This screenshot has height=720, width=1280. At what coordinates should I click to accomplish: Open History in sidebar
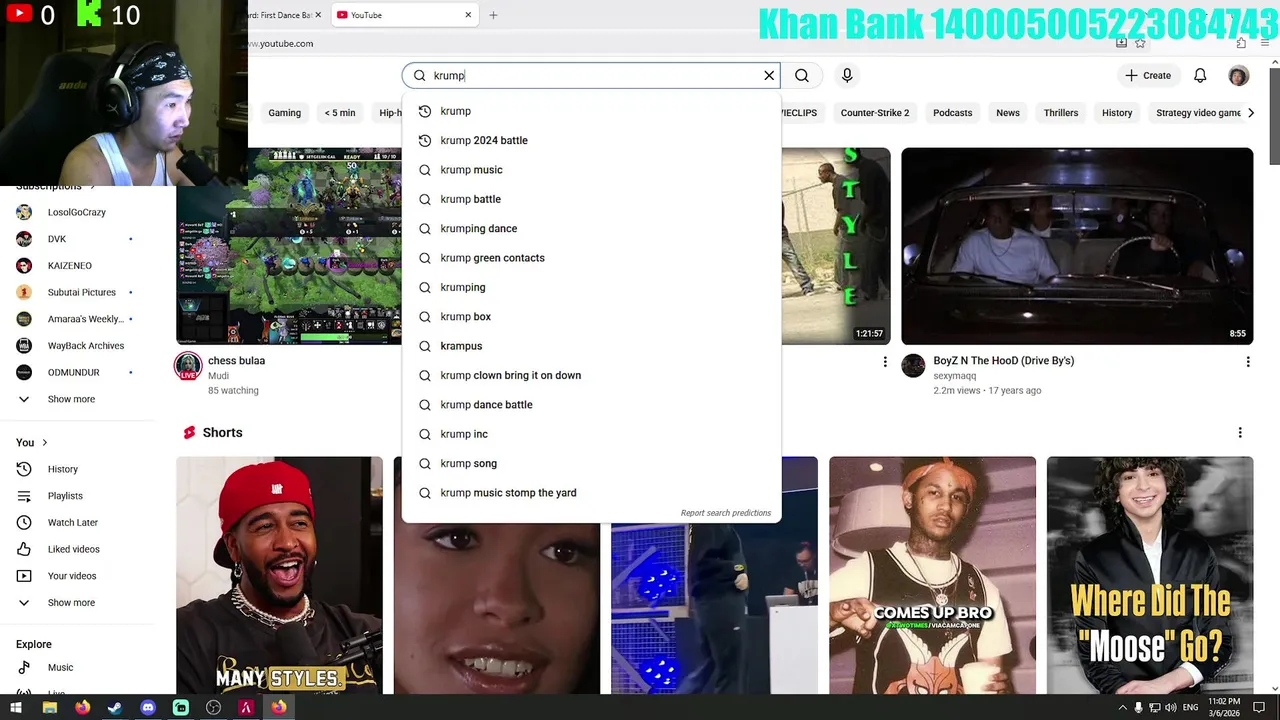62,469
